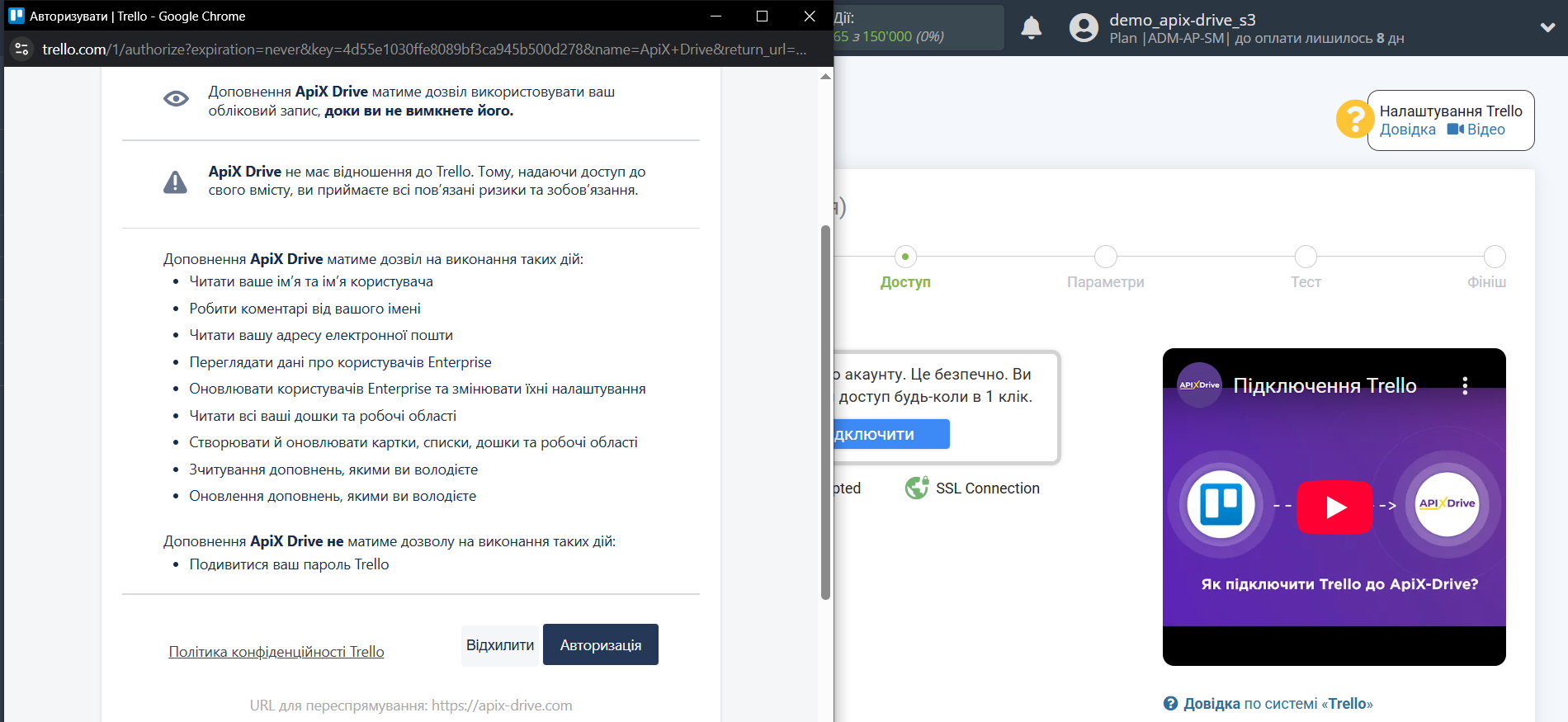Select the Параметри step marker

tap(1106, 257)
